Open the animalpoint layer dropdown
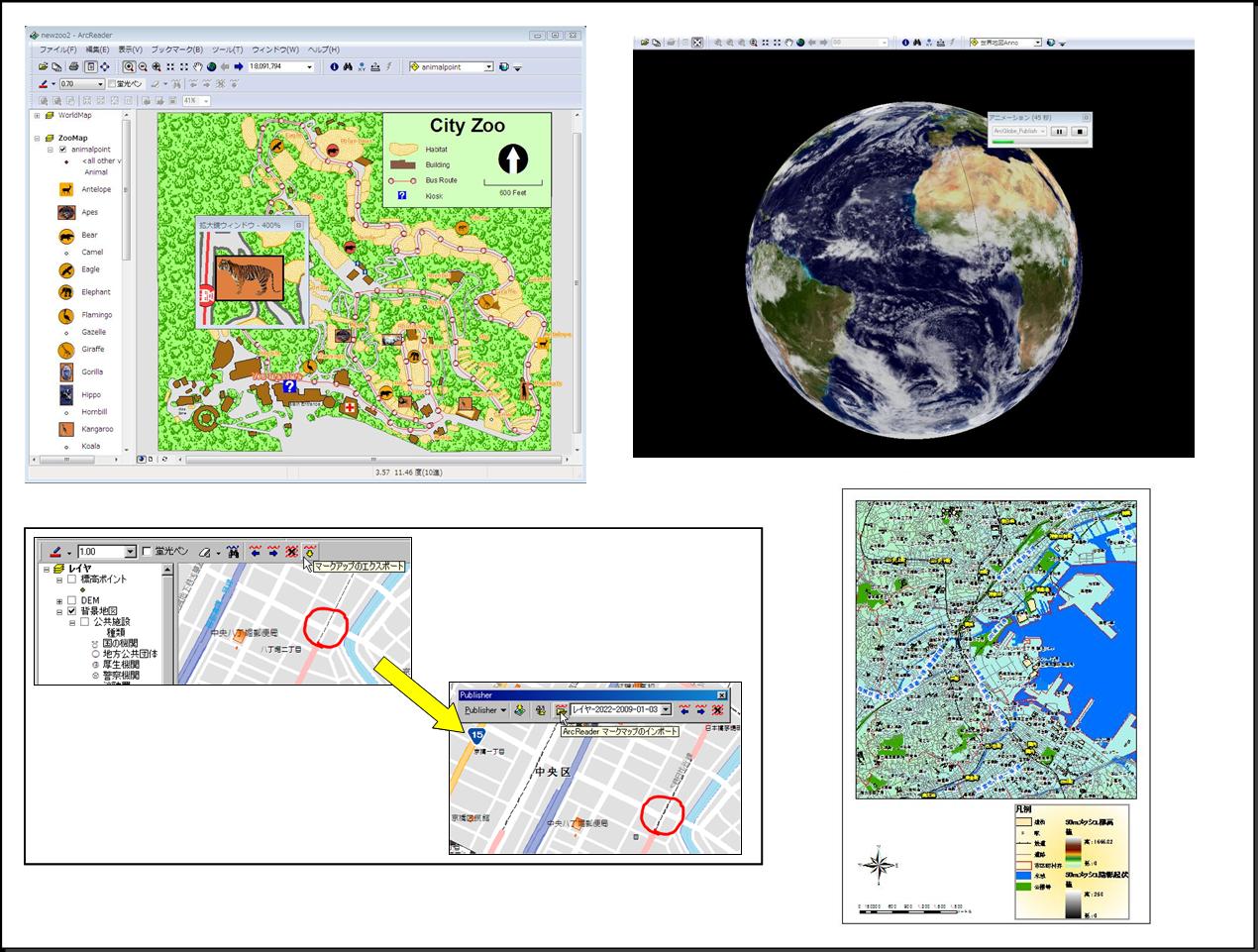 tap(488, 66)
